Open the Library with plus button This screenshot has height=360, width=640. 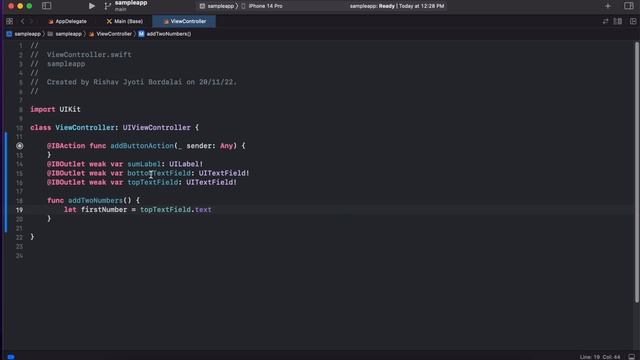608,6
